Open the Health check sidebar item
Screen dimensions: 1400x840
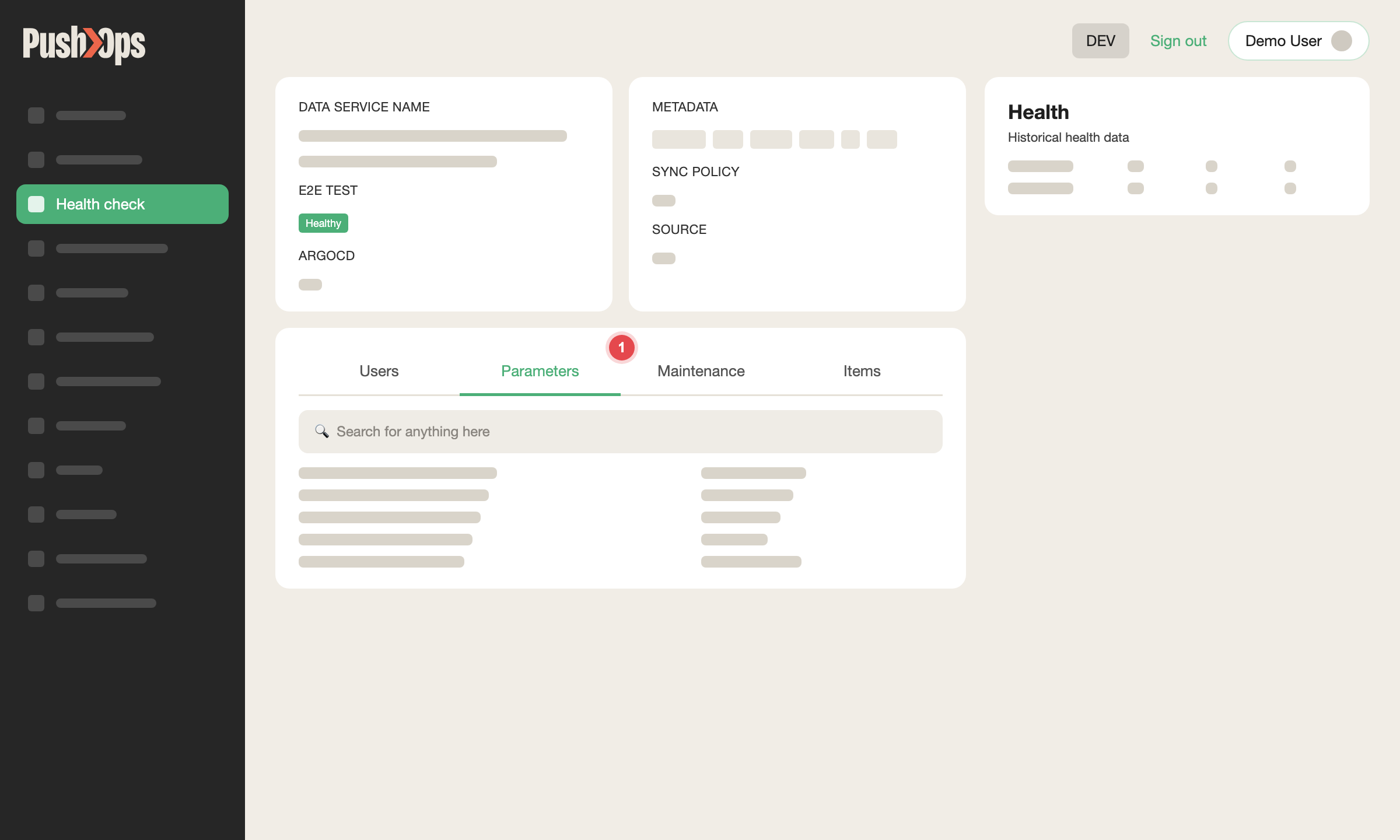[x=123, y=204]
